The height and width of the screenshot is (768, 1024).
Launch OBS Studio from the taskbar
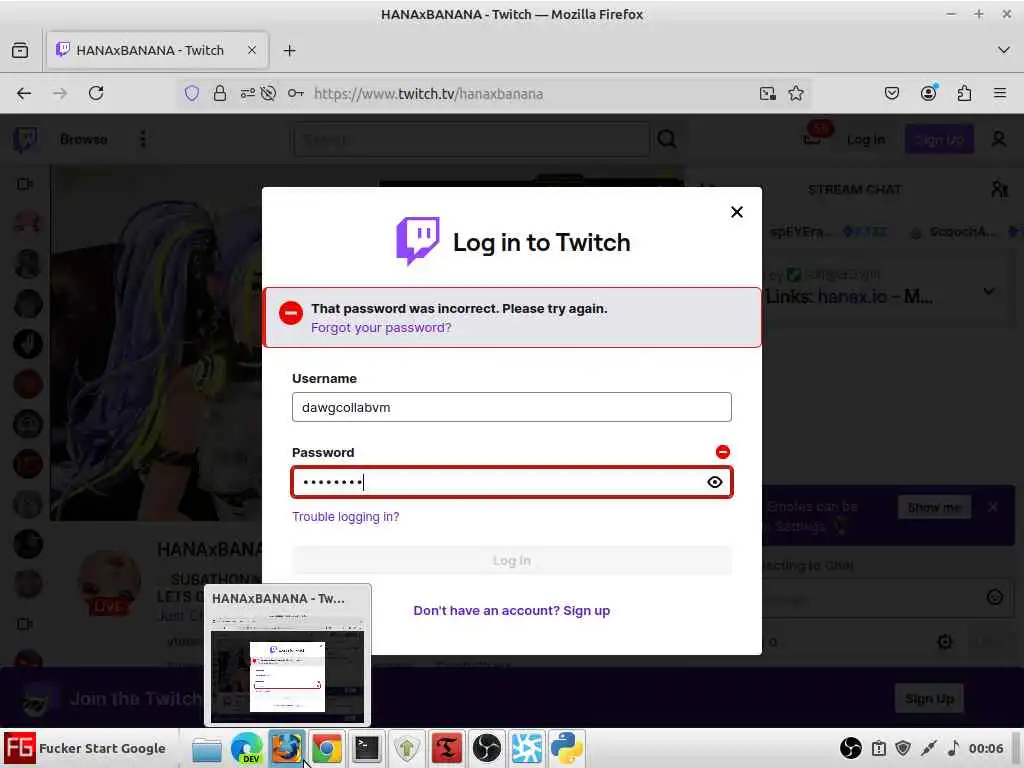[x=487, y=748]
